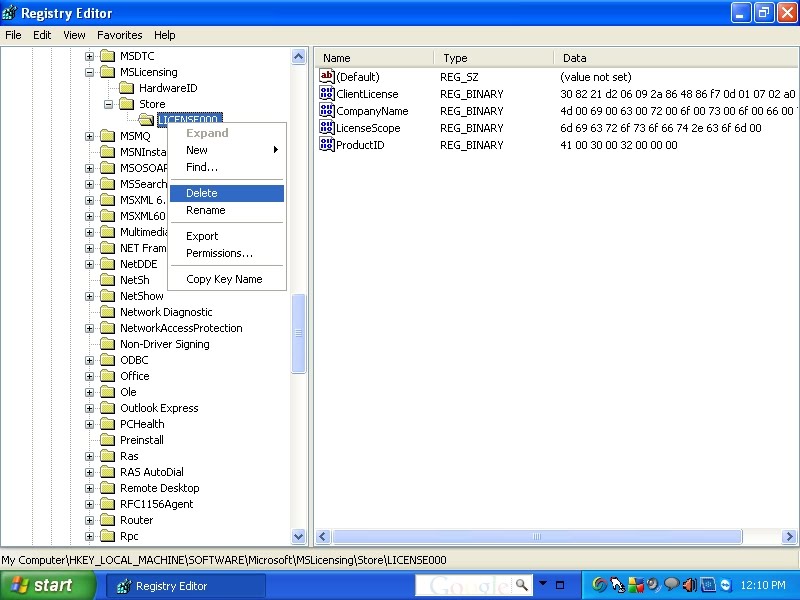The width and height of the screenshot is (800, 600).
Task: Click the MSDTC folder icon
Action: pyautogui.click(x=108, y=56)
